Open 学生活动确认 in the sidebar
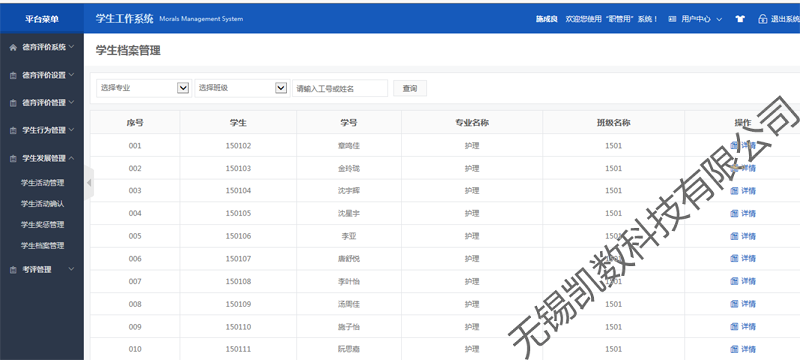 [x=42, y=204]
